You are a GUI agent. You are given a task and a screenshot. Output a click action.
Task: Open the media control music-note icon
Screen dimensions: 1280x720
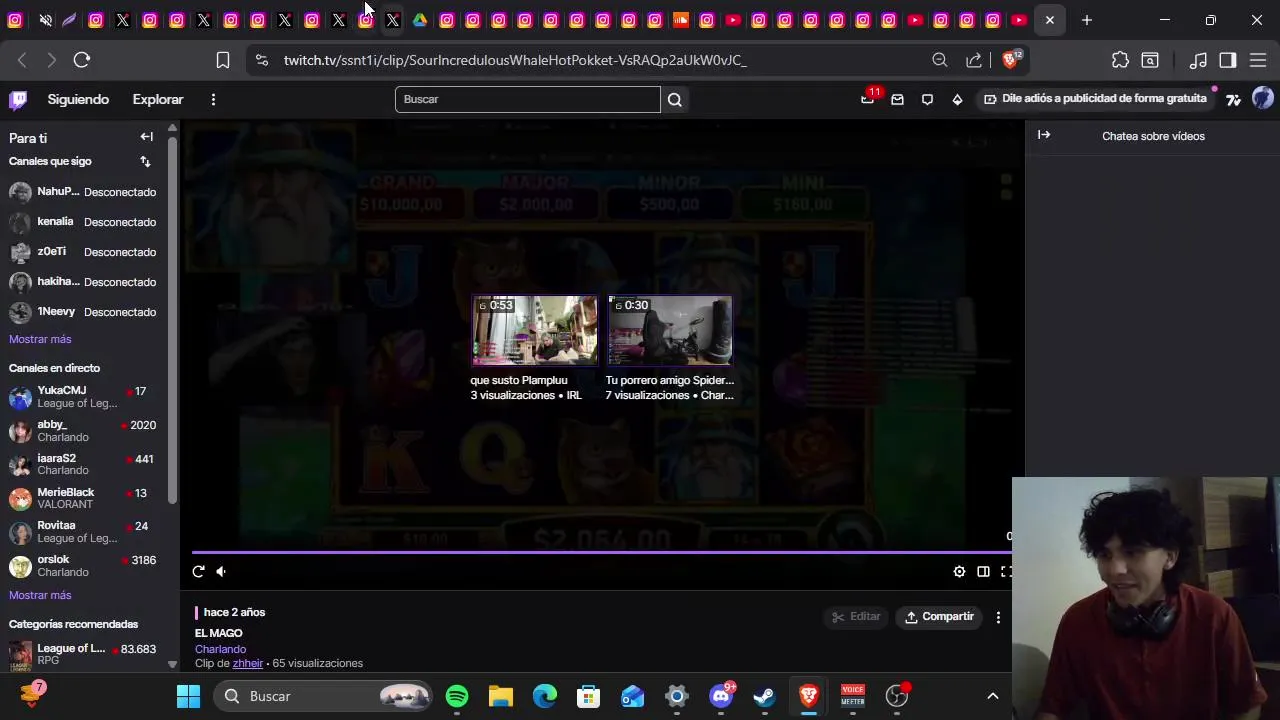pos(1198,60)
